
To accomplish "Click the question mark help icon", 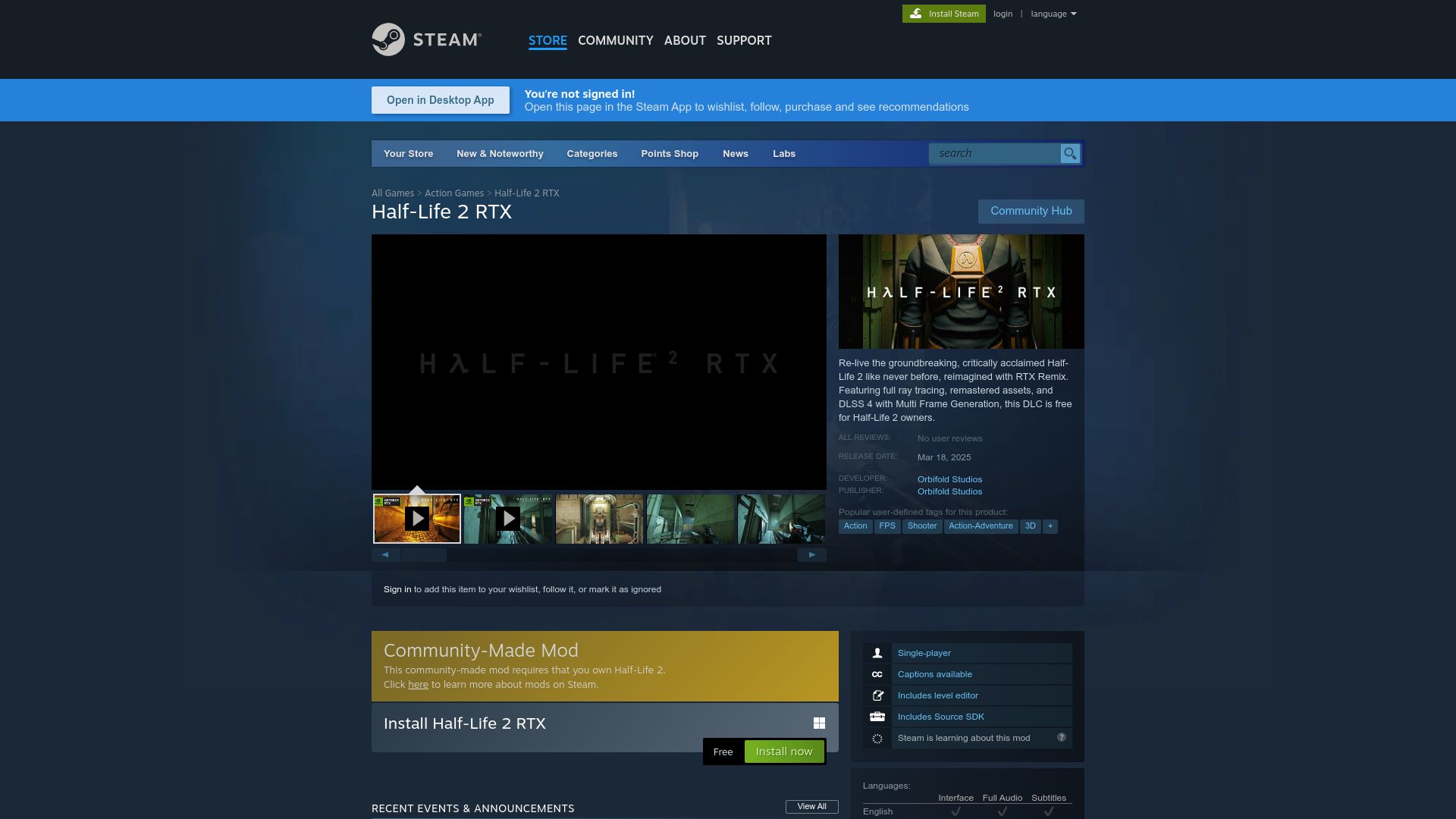I will pyautogui.click(x=1061, y=737).
